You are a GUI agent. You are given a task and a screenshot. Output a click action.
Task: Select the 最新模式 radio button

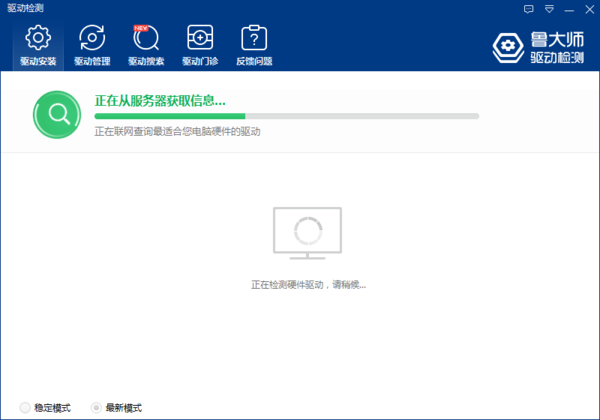point(96,408)
